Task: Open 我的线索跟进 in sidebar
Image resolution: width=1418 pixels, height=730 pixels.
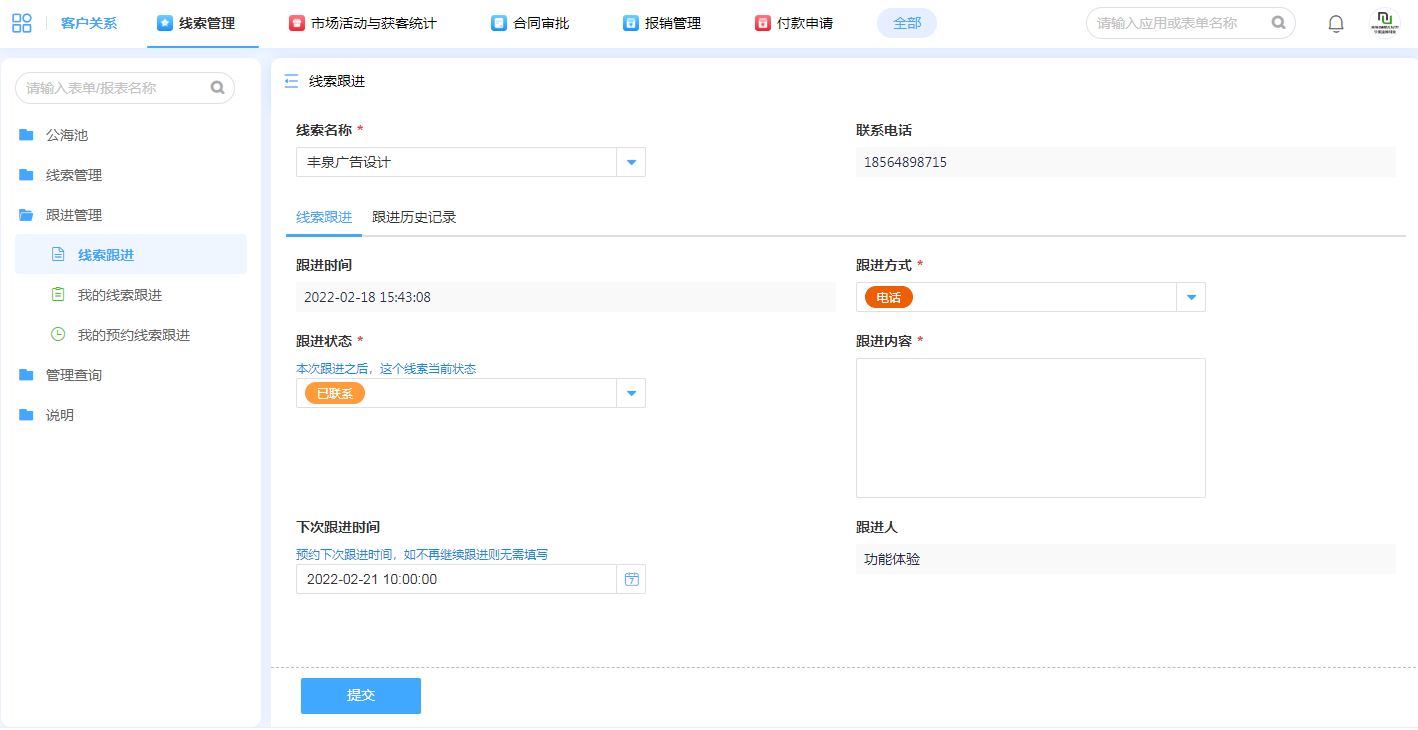Action: tap(119, 295)
